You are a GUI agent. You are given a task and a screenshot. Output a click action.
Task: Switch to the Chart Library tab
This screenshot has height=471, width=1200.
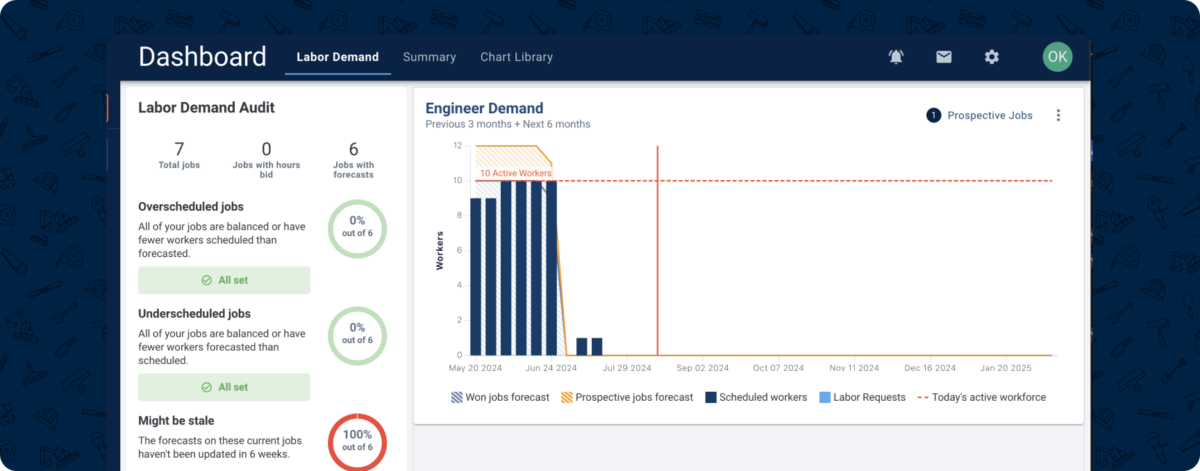(516, 57)
